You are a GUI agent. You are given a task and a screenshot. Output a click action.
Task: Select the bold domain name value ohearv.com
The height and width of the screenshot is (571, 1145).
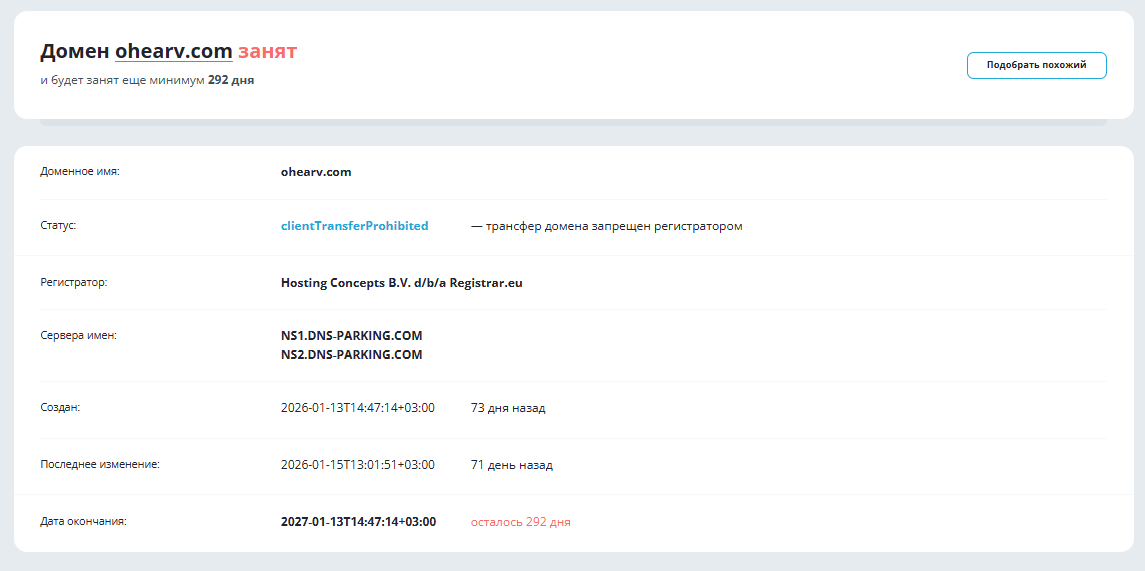click(x=316, y=172)
